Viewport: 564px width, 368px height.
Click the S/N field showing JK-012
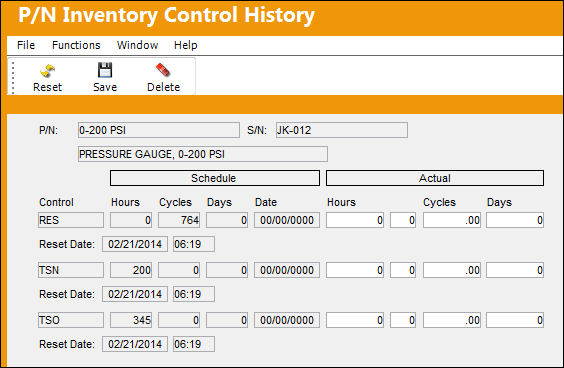click(x=342, y=130)
